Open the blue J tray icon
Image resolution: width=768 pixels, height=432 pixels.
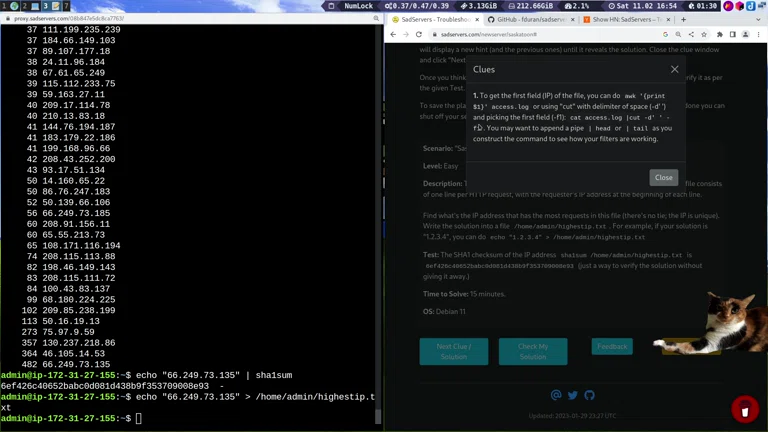coord(750,6)
